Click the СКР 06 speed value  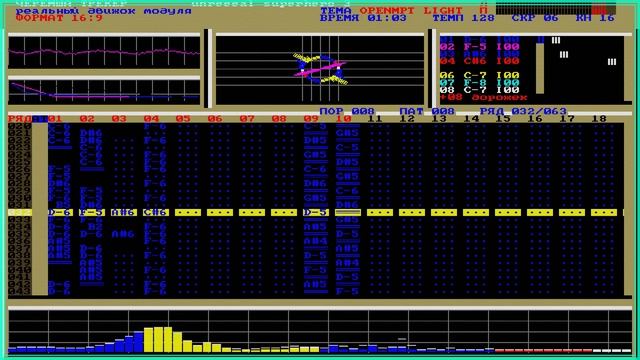point(535,18)
